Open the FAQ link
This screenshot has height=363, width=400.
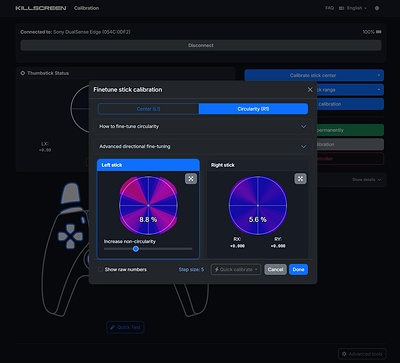tap(329, 8)
